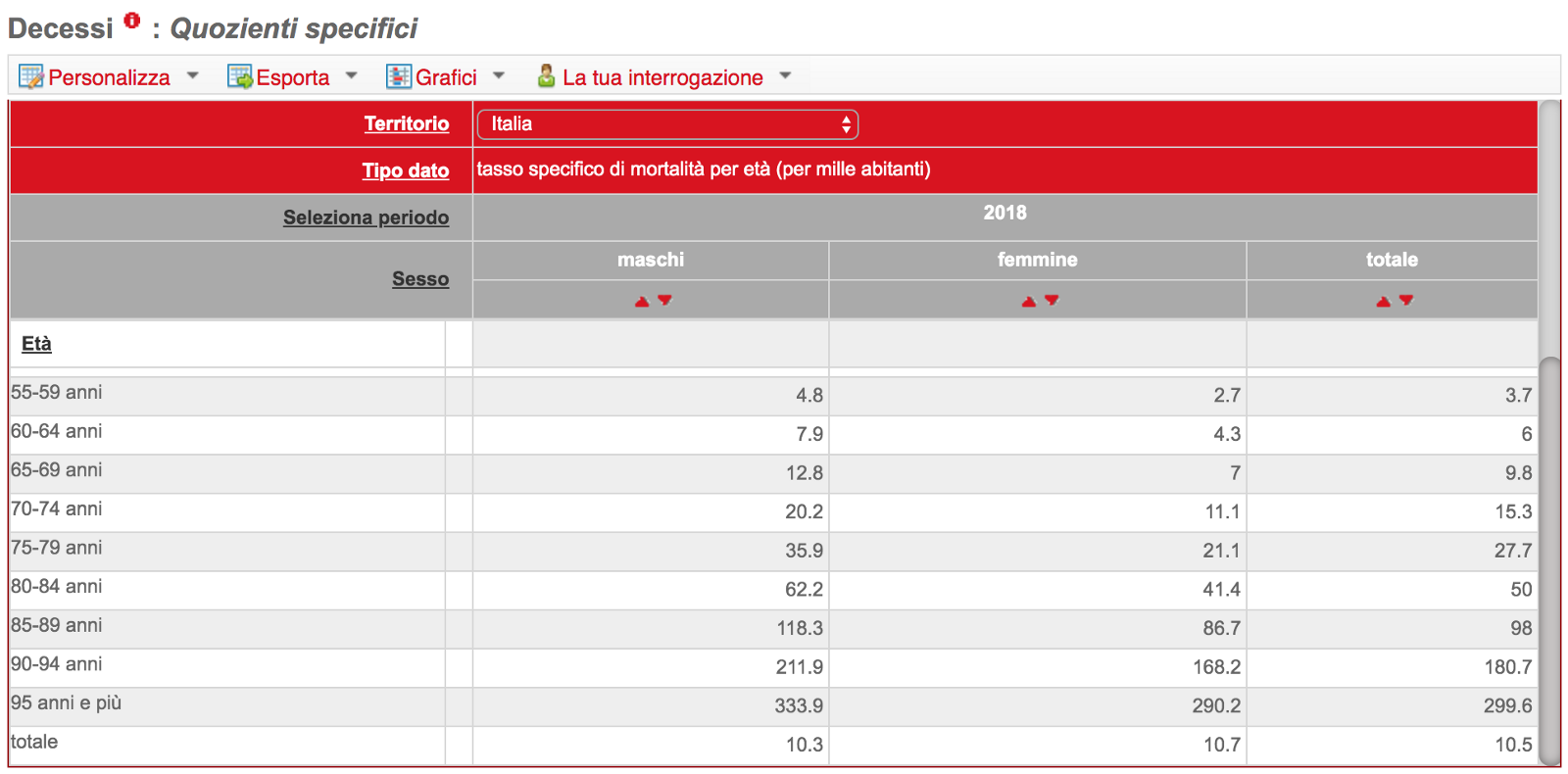Click the totale column header
This screenshot has height=774, width=1568.
click(1392, 260)
